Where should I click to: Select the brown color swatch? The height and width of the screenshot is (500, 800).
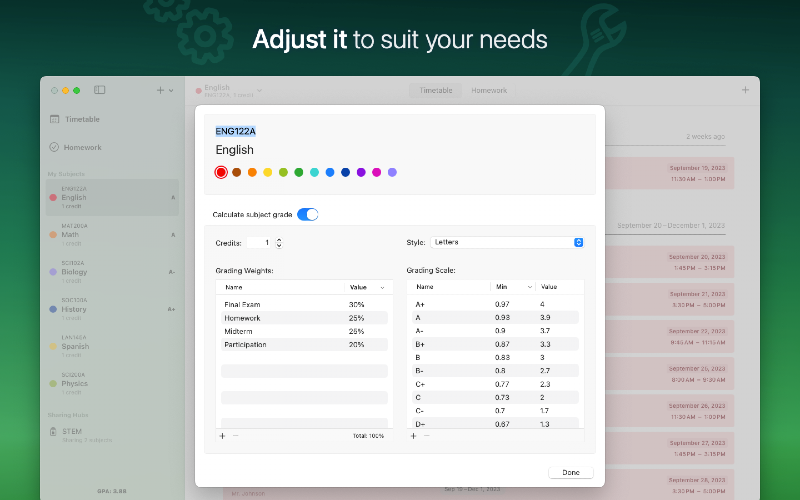click(x=236, y=172)
